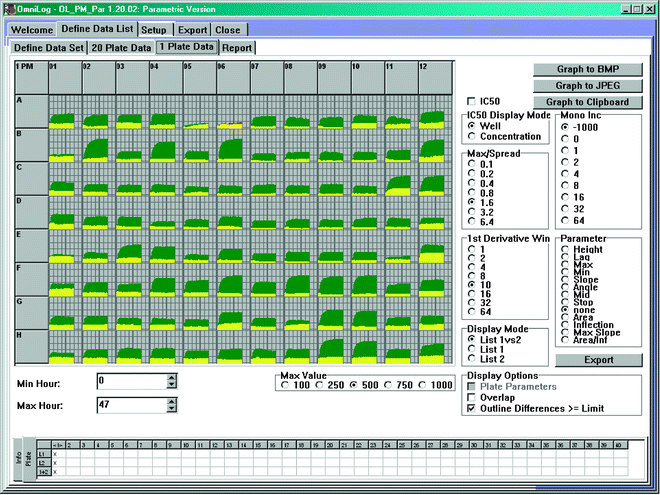Select List 1vs2 display mode
The height and width of the screenshot is (495, 660).
471,339
